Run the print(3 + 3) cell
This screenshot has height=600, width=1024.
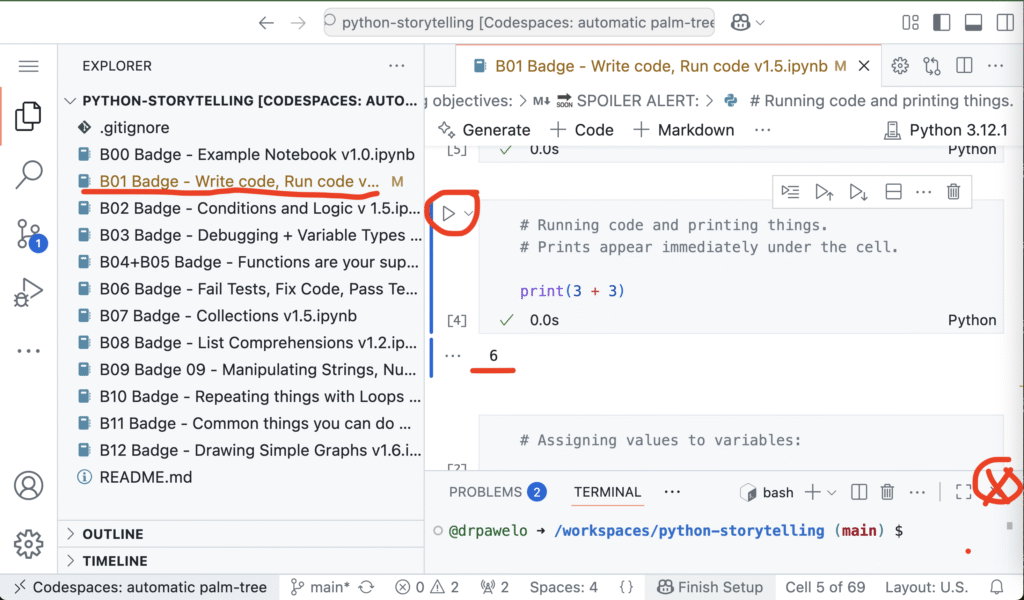(448, 213)
